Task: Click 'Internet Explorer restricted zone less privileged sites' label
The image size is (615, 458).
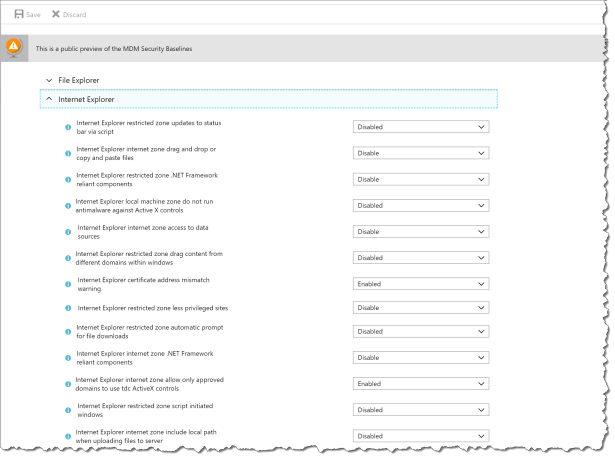Action: 153,308
